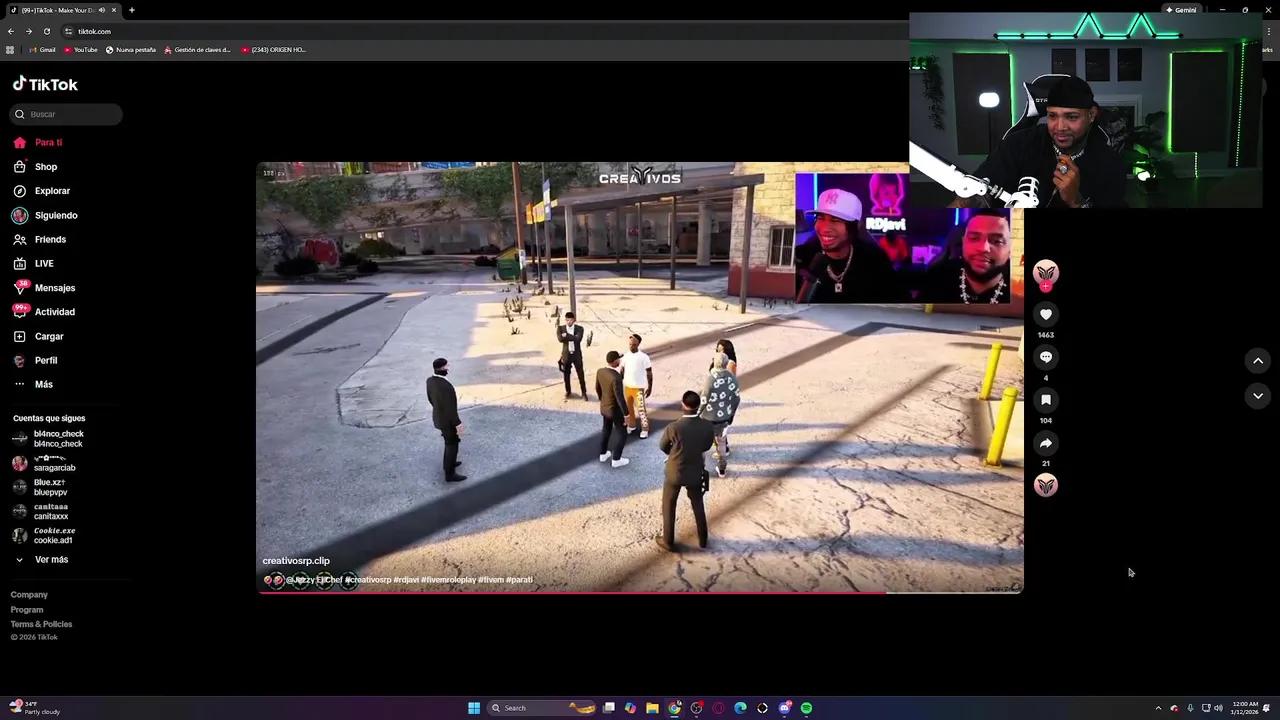Go back in browser
1280x720 pixels.
coord(11,31)
